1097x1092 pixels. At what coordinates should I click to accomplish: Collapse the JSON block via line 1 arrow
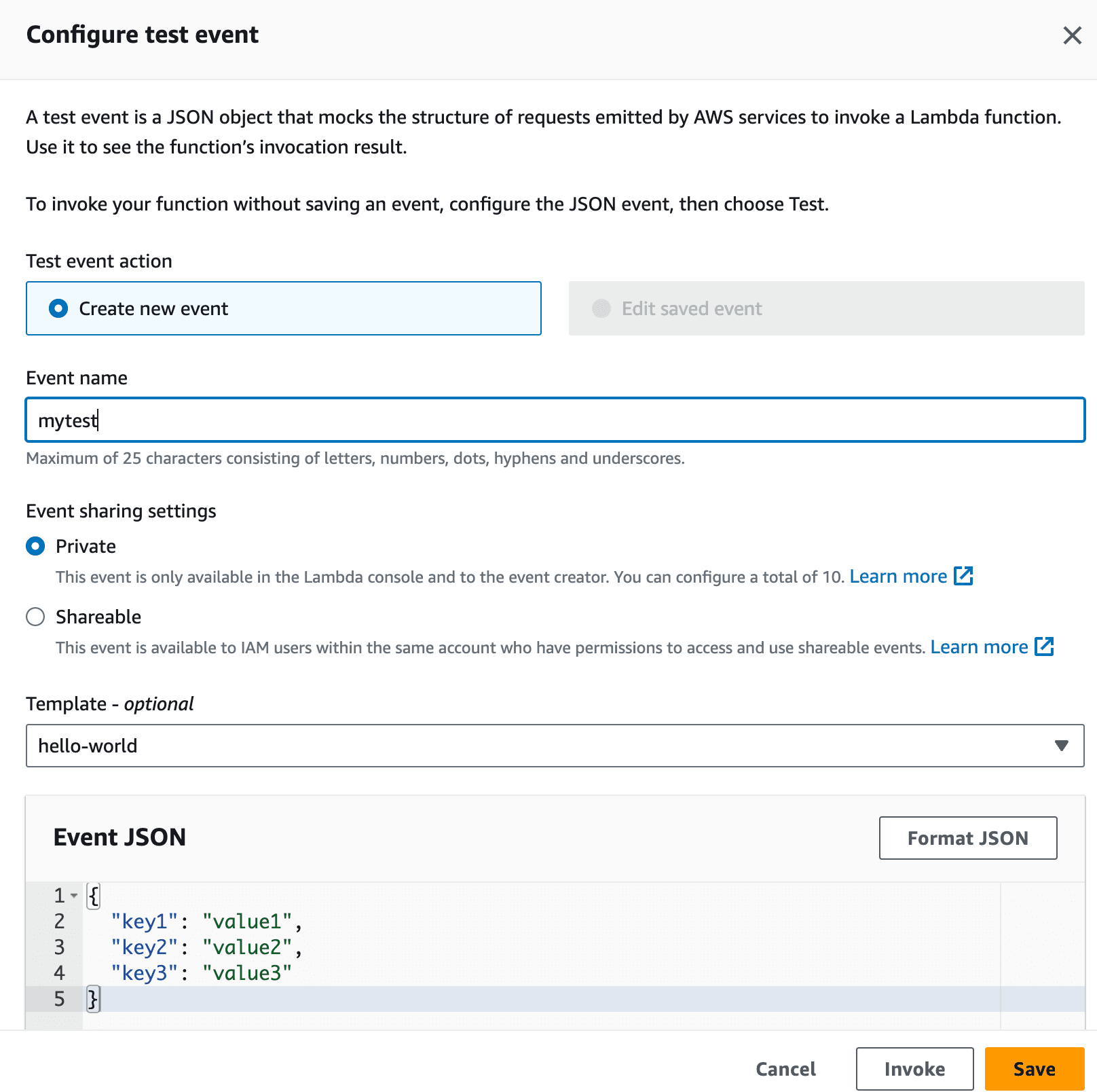click(73, 896)
